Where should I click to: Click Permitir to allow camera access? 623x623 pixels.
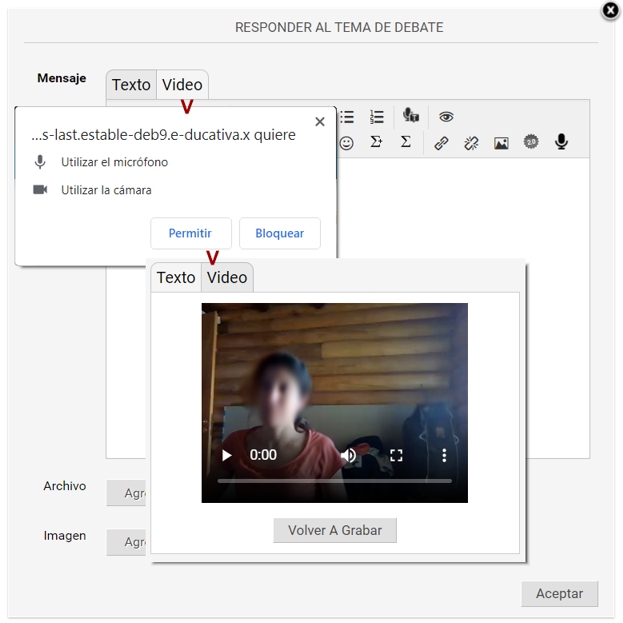point(190,233)
